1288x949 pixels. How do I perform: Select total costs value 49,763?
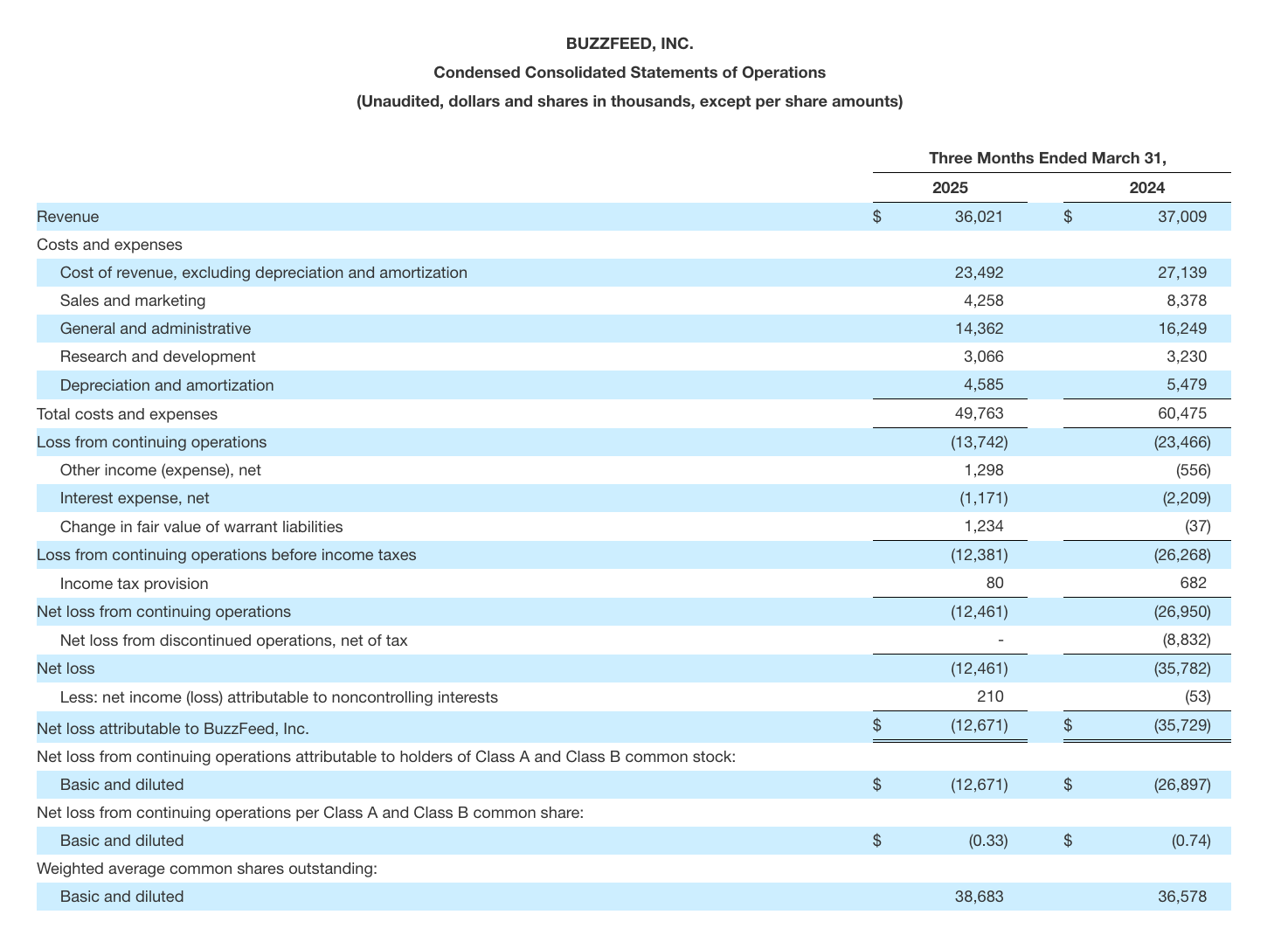point(979,414)
